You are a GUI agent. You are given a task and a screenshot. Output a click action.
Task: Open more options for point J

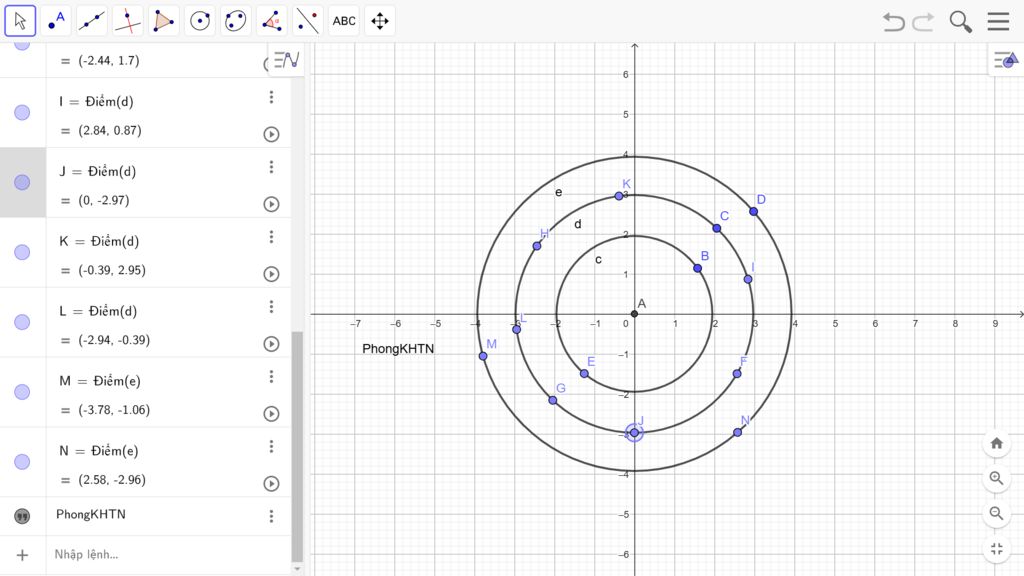(x=271, y=167)
